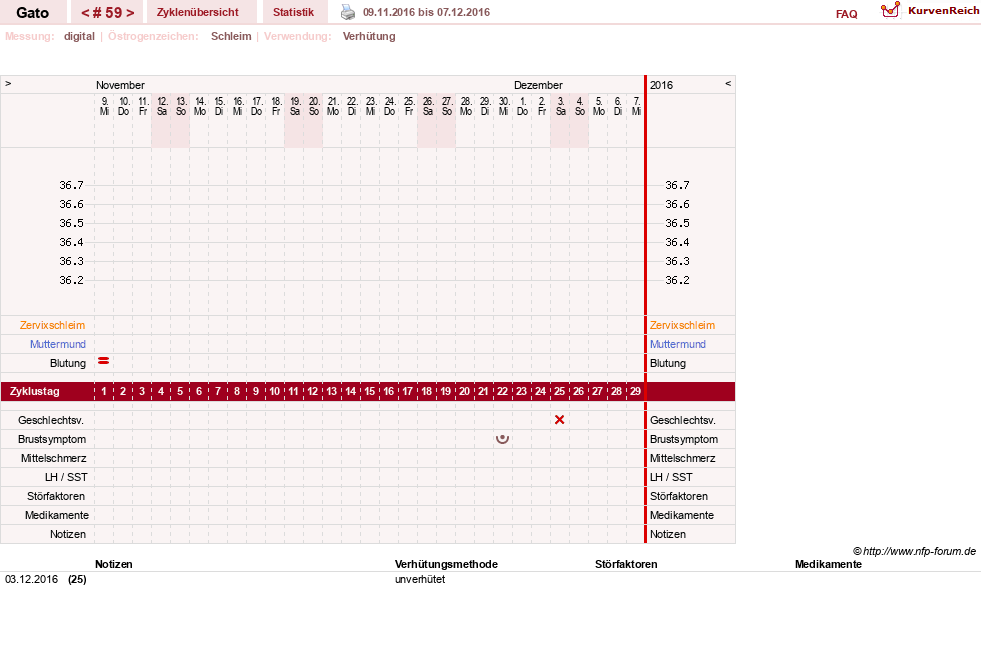
Task: Click the Verhütungsmethode column heading
Action: pyautogui.click(x=446, y=564)
